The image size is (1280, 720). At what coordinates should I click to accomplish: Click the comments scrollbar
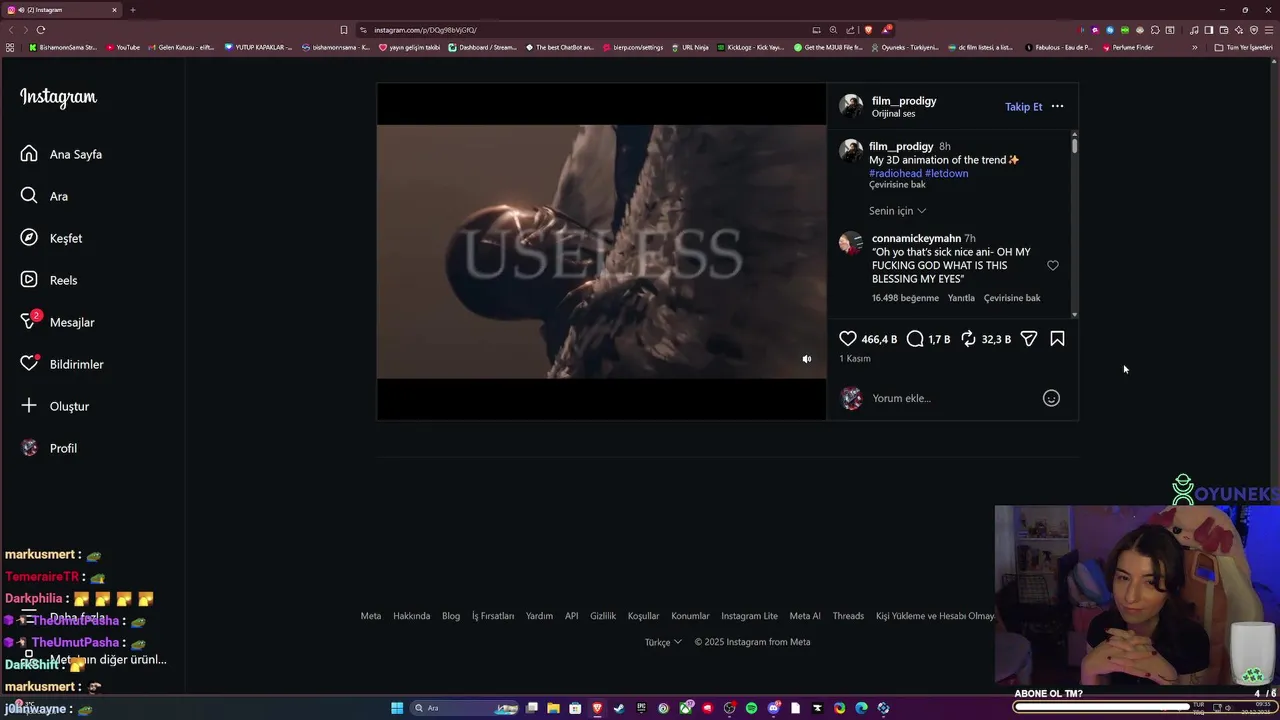pyautogui.click(x=1075, y=145)
